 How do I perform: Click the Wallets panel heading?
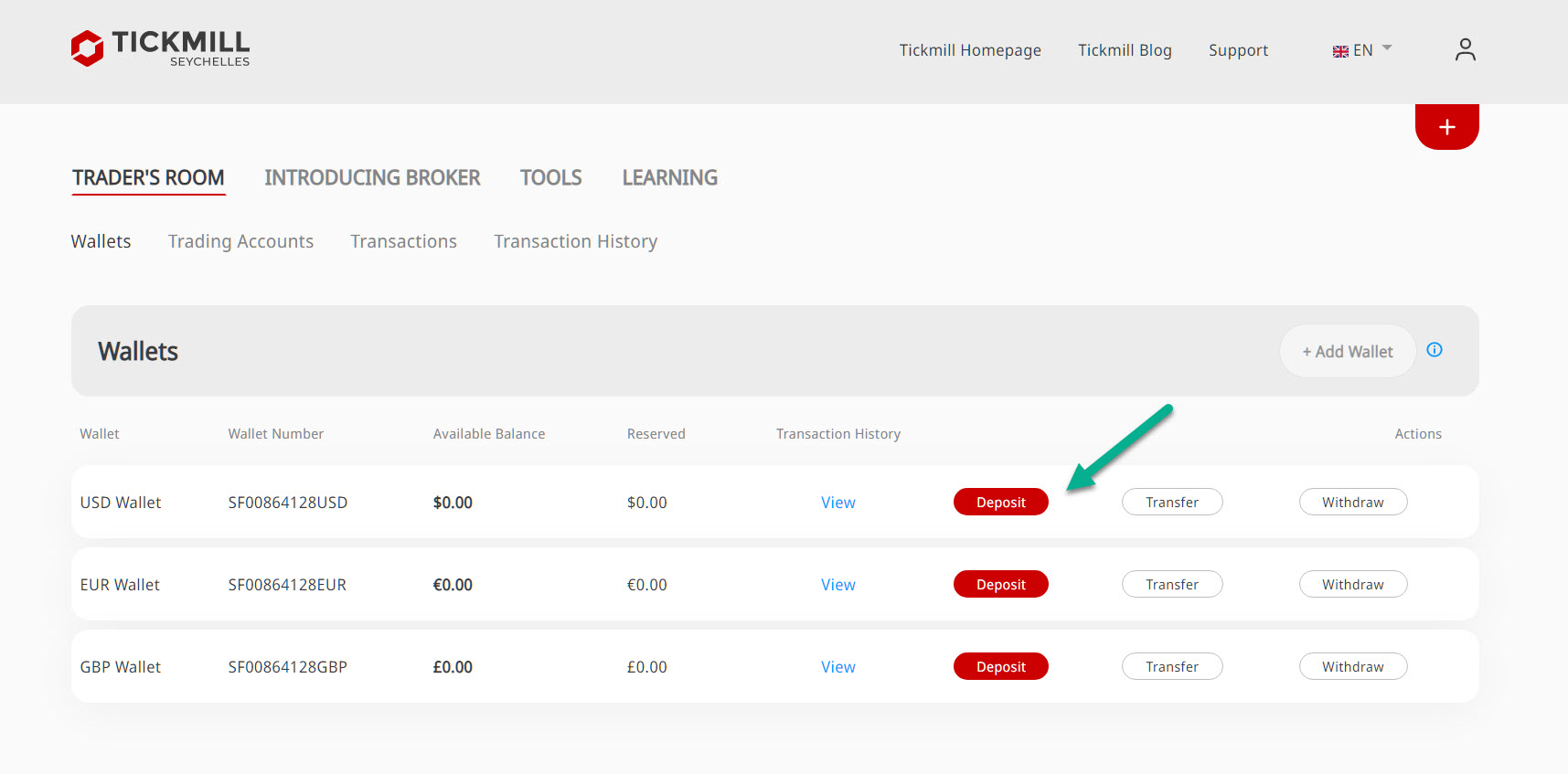click(x=138, y=352)
